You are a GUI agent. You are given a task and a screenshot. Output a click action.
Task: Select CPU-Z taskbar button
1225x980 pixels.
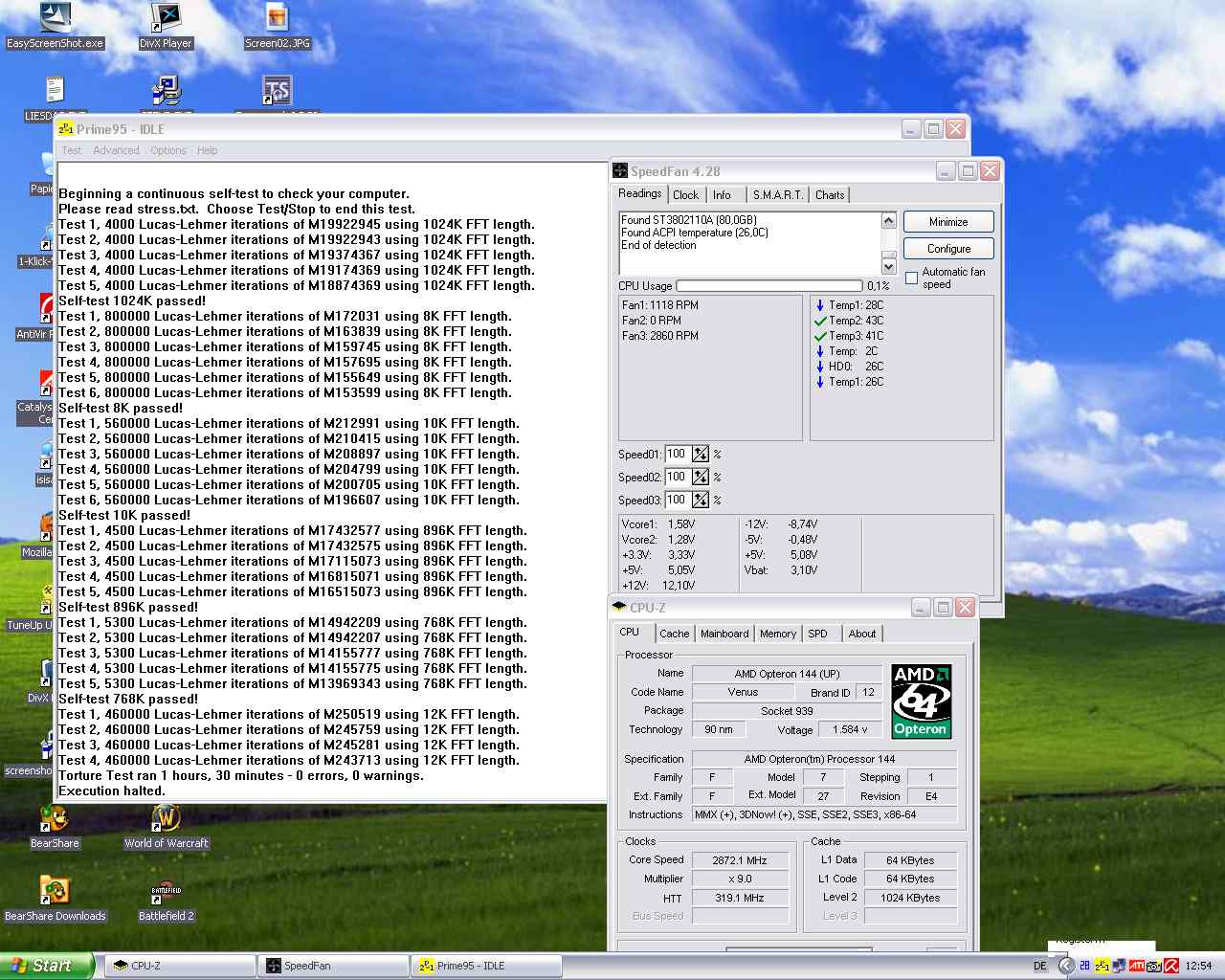[x=180, y=966]
